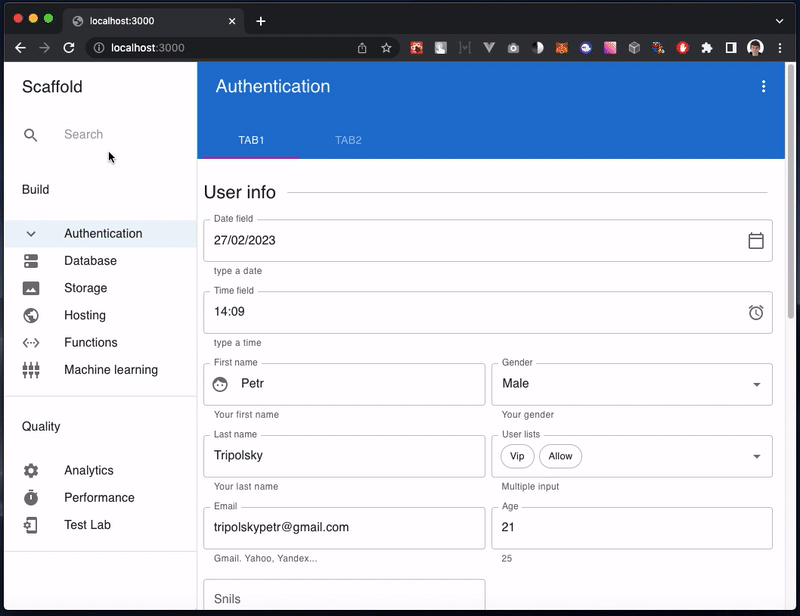Image resolution: width=800 pixels, height=616 pixels.
Task: Click the Performance stopwatch icon
Action: [31, 498]
